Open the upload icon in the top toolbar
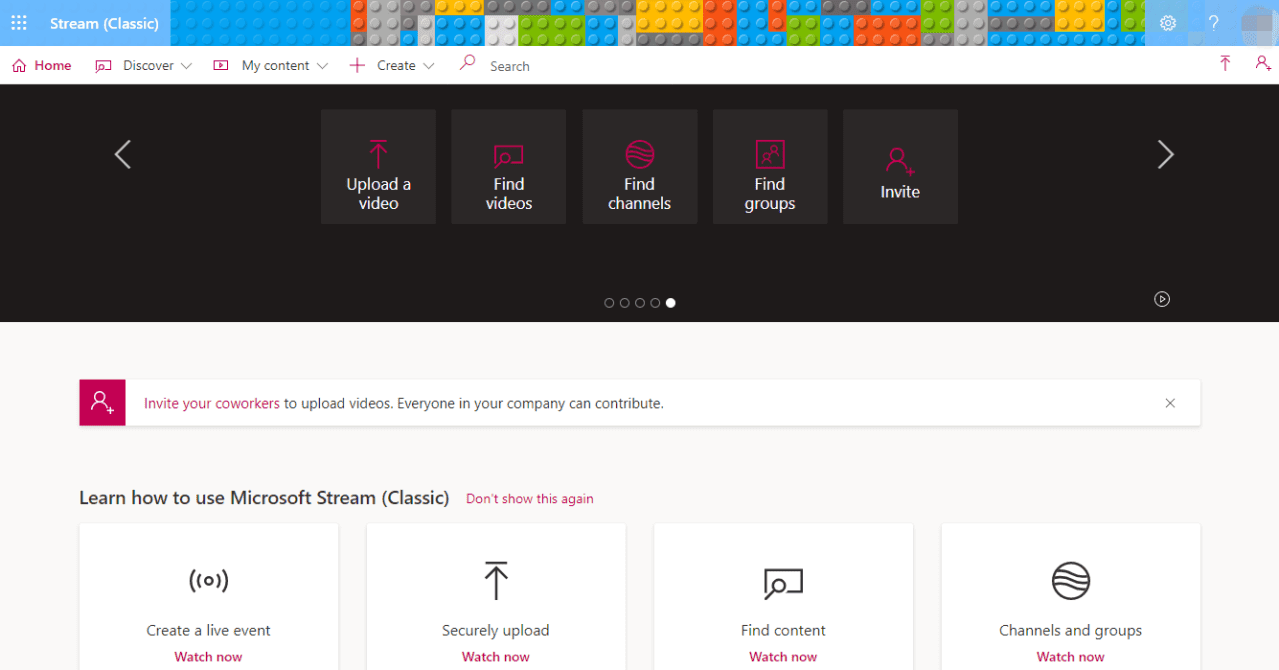Viewport: 1279px width, 670px height. coord(1224,63)
